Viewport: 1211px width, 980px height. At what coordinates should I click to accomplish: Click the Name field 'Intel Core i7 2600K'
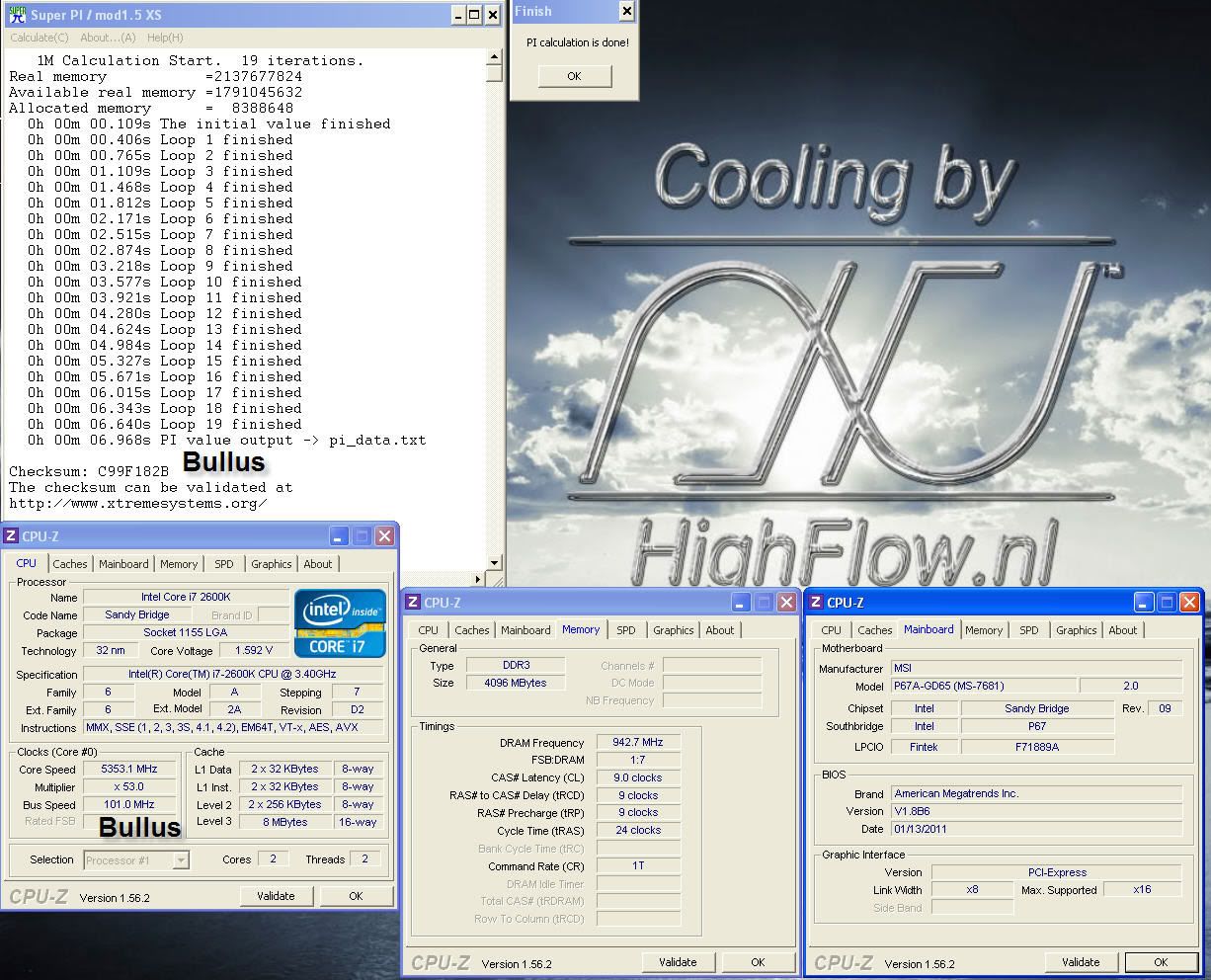pos(186,597)
